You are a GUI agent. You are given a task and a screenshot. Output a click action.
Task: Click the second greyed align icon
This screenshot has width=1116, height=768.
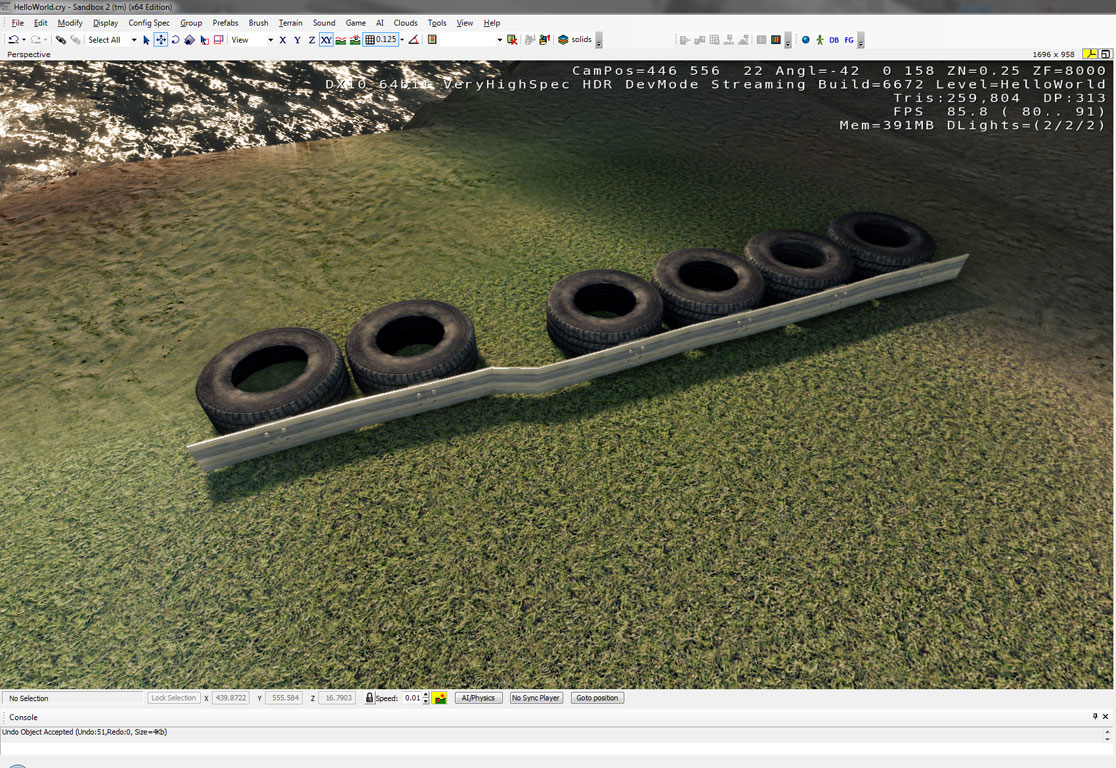tap(700, 40)
